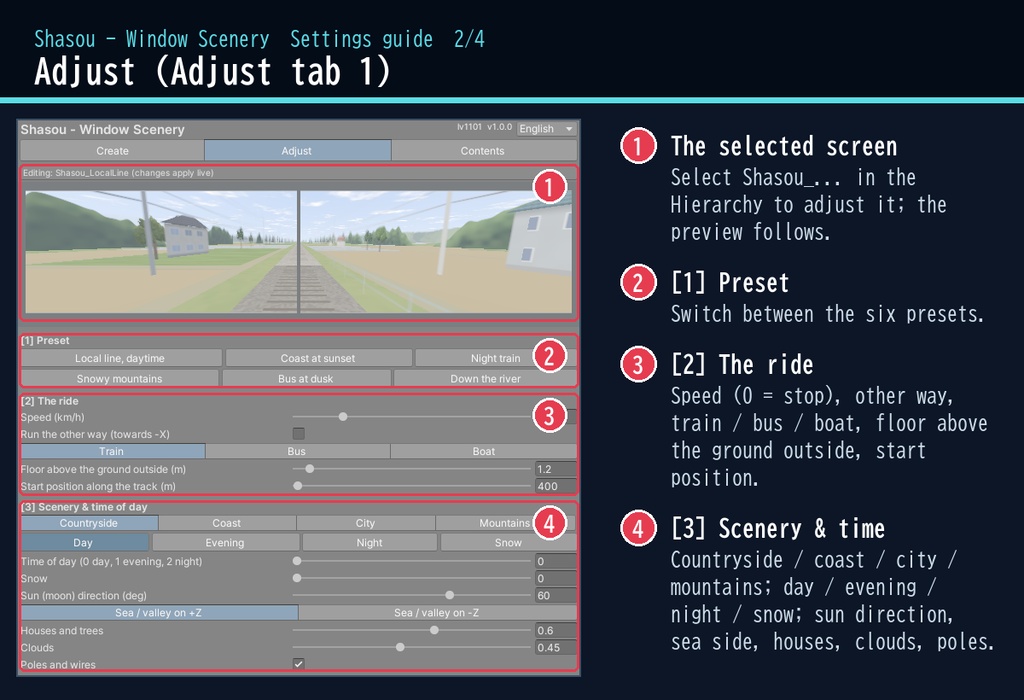Click the Speed (km/h) slider
1024x700 pixels.
(411, 417)
